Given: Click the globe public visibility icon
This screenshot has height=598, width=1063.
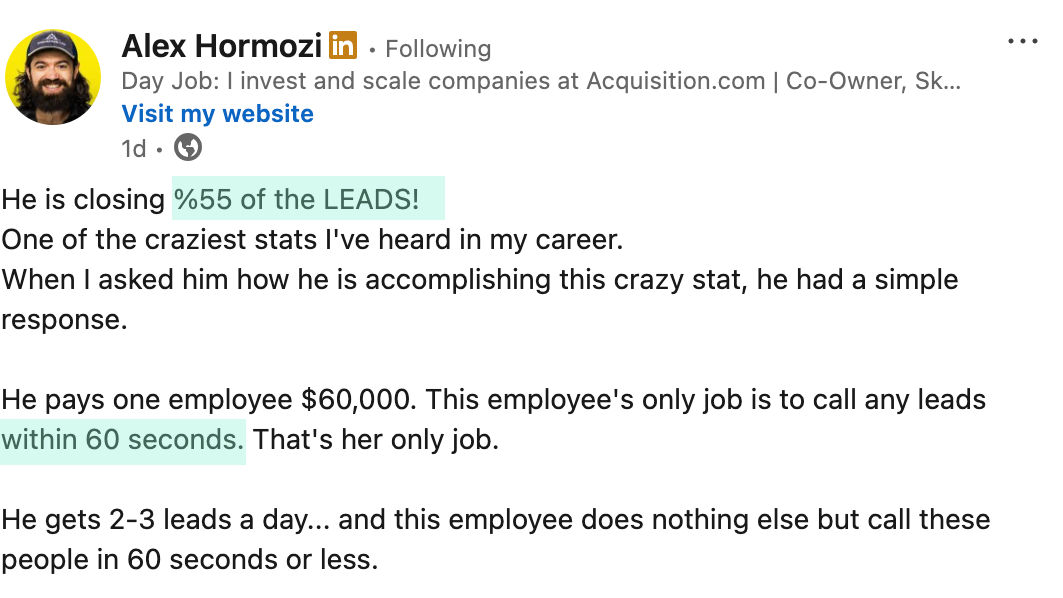Looking at the screenshot, I should click(x=188, y=148).
